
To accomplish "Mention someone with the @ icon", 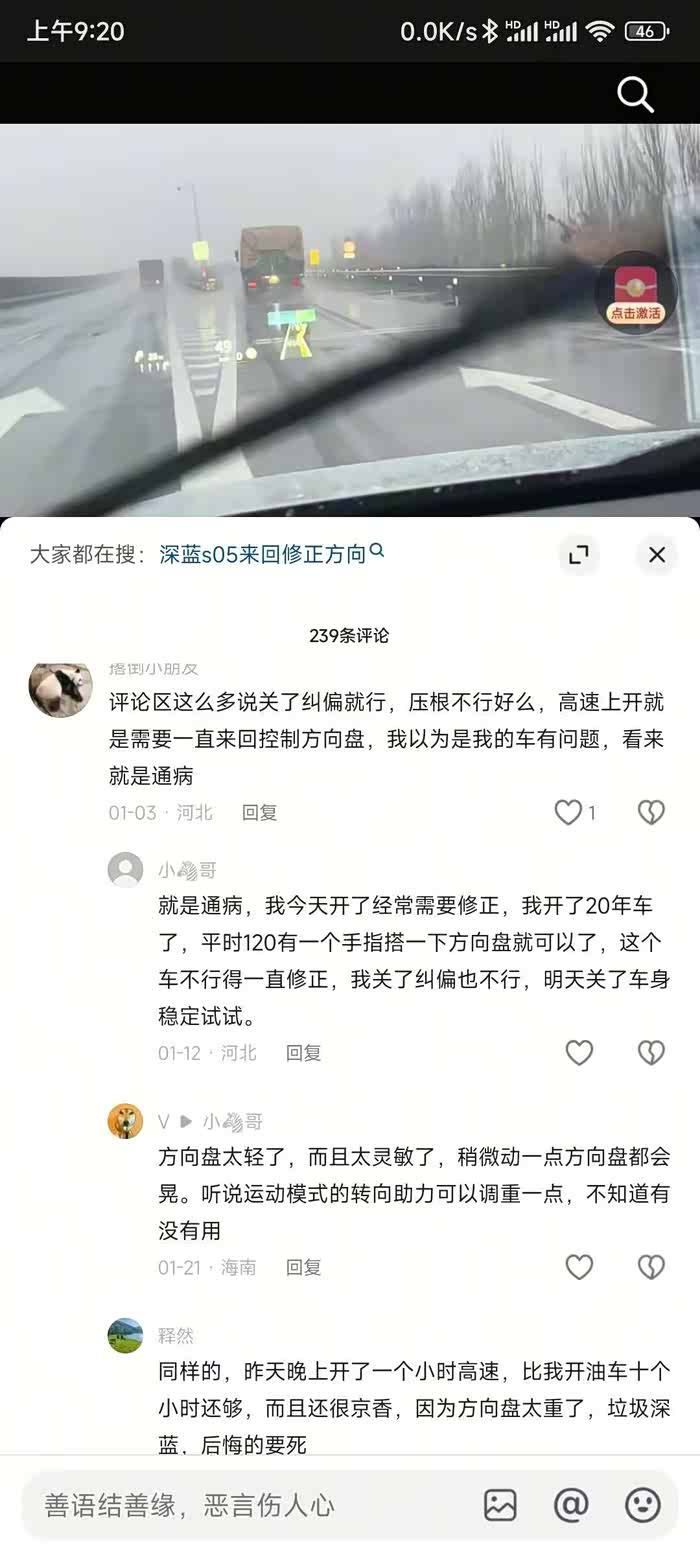I will [x=571, y=1505].
